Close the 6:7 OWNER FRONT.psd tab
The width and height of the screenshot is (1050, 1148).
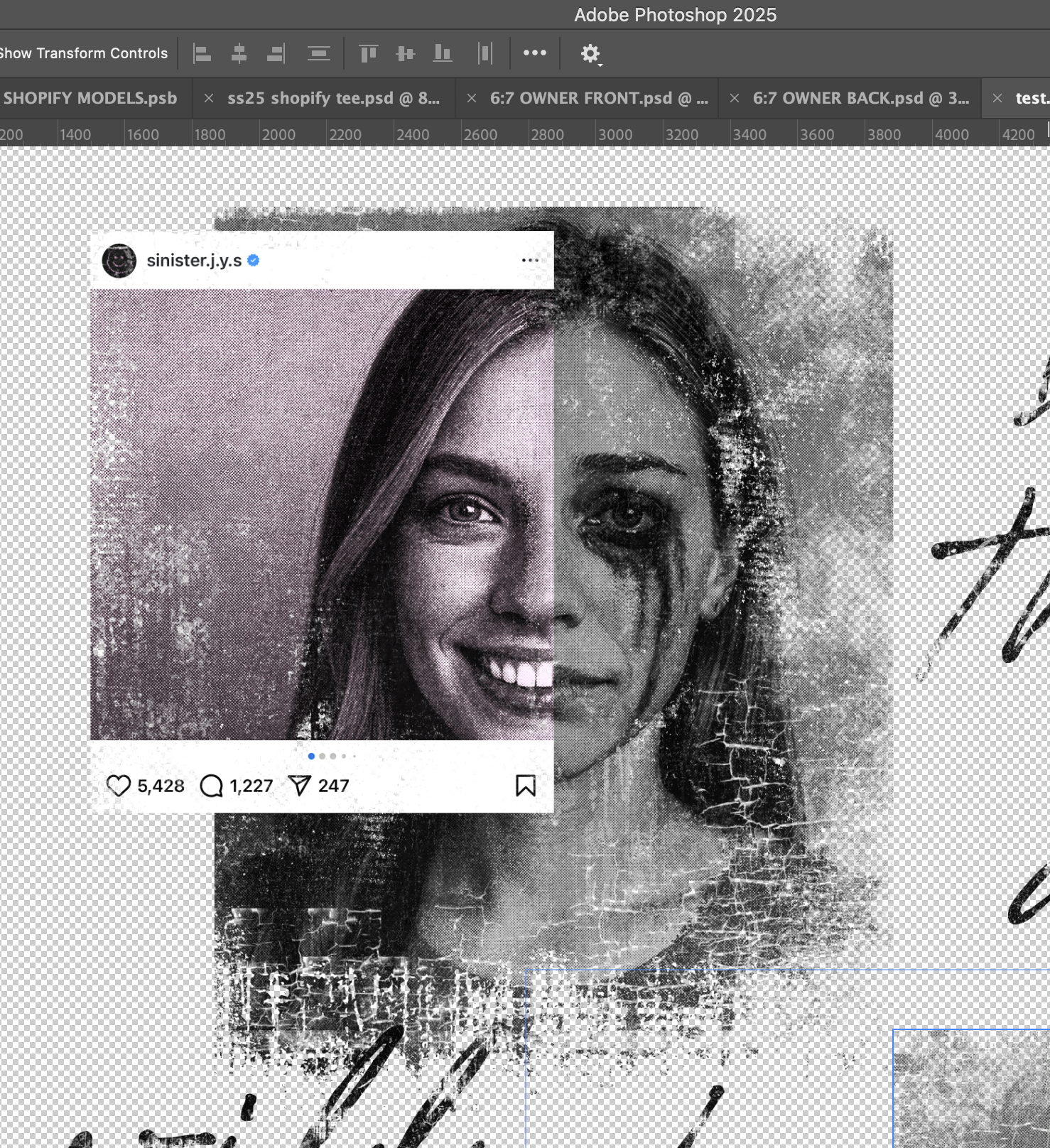point(472,98)
